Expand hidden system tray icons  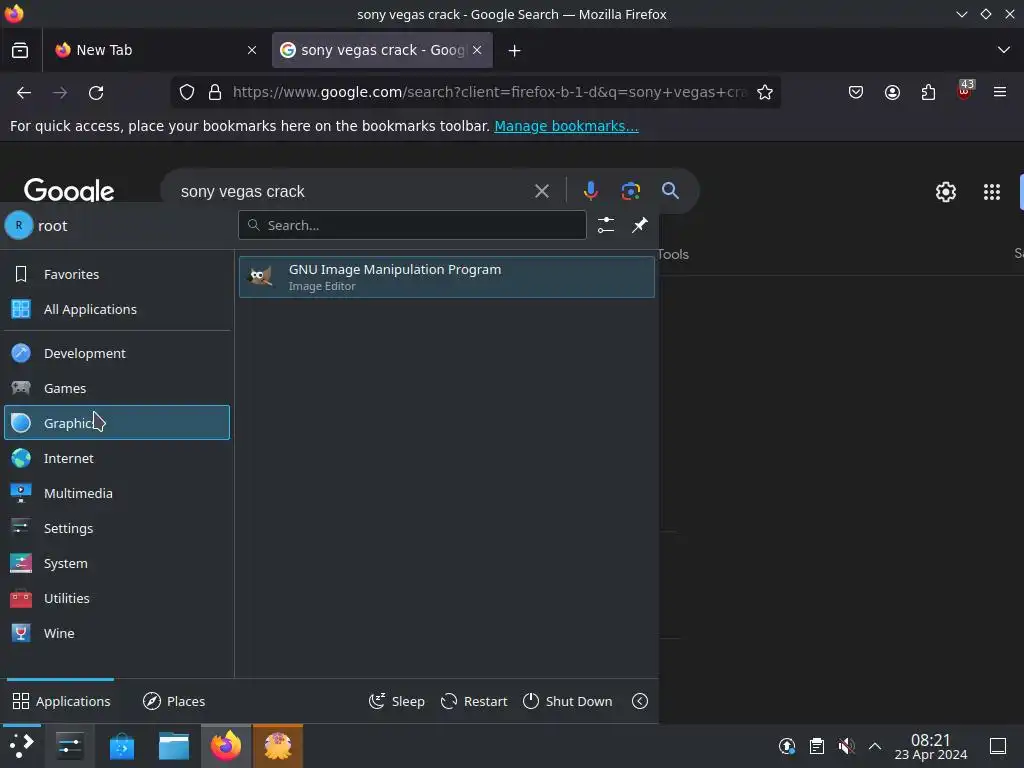tap(875, 746)
